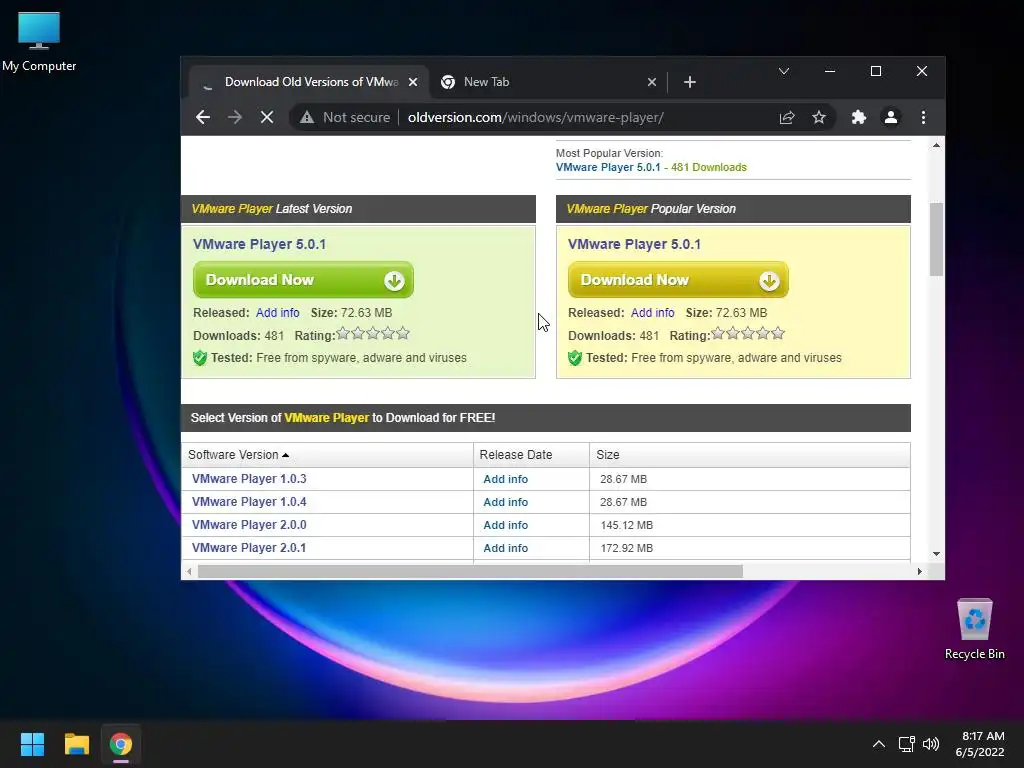Click the vertical scrollbar thumb

[x=936, y=239]
